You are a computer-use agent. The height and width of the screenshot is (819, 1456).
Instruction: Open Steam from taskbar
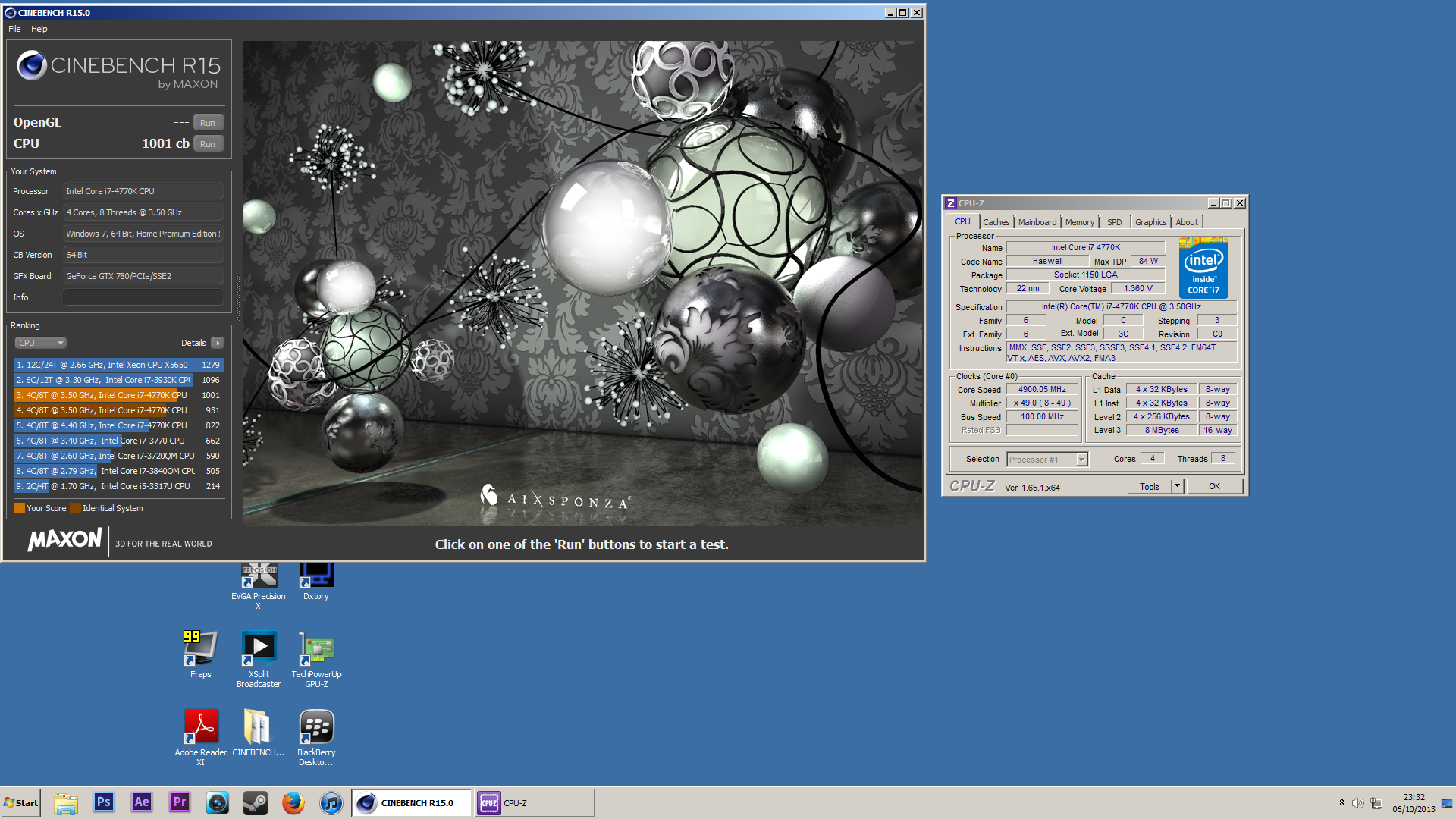click(x=256, y=802)
